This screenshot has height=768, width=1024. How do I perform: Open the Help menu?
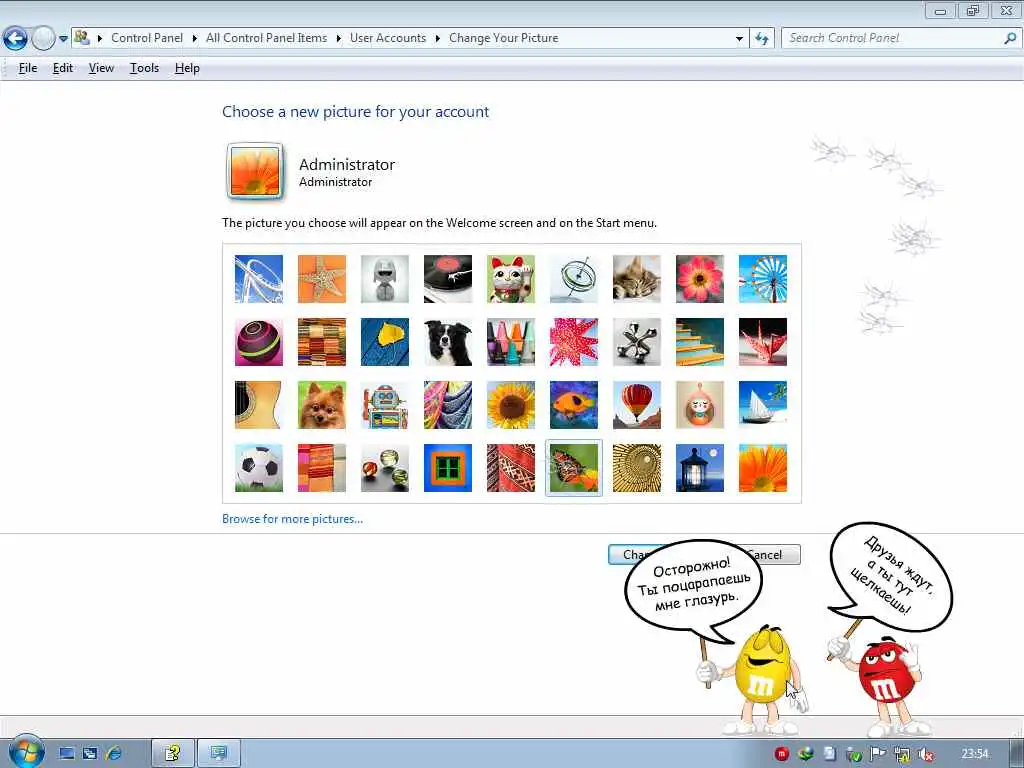[187, 68]
